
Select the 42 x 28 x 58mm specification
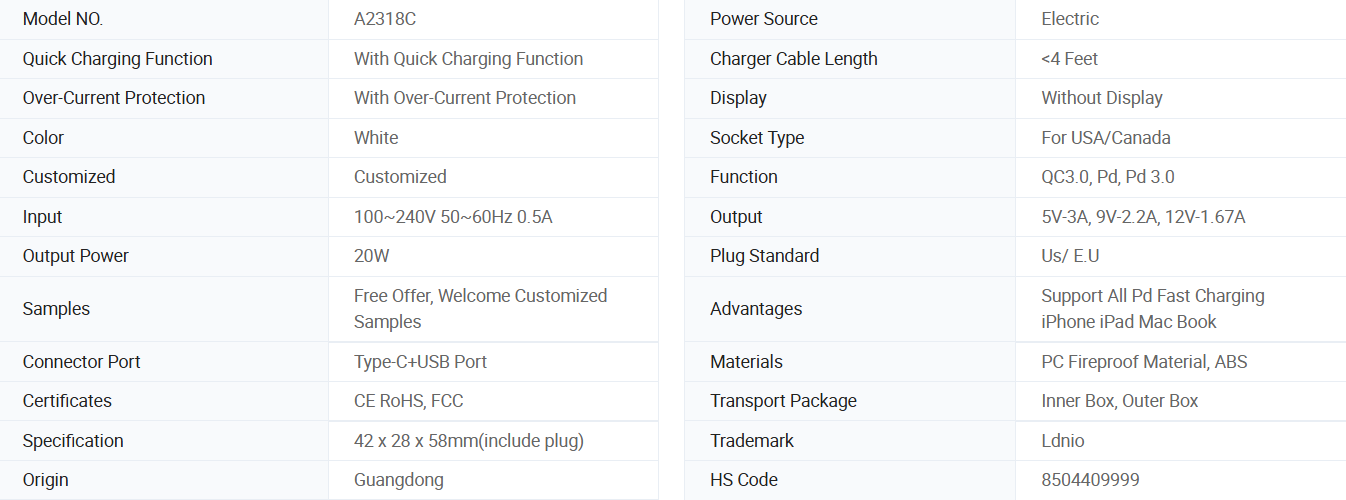pyautogui.click(x=469, y=441)
